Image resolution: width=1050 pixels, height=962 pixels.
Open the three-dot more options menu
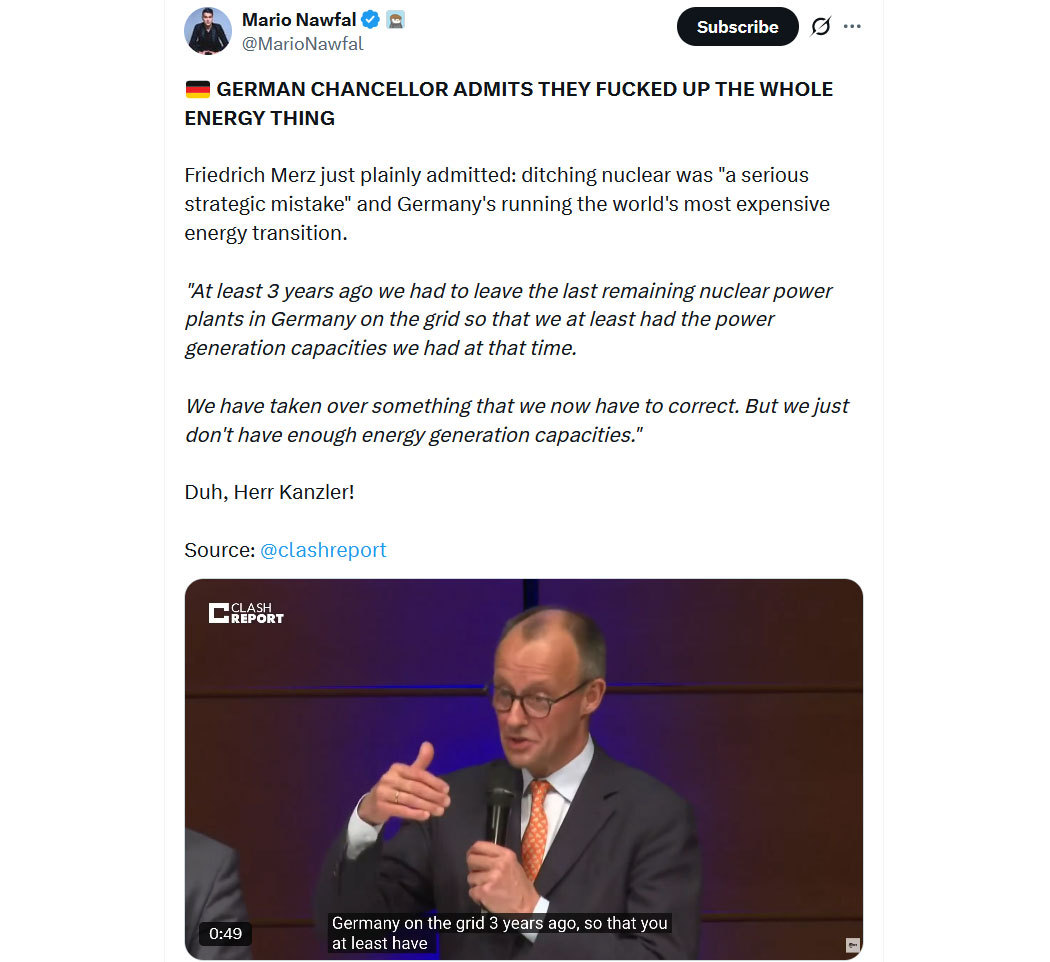click(852, 27)
